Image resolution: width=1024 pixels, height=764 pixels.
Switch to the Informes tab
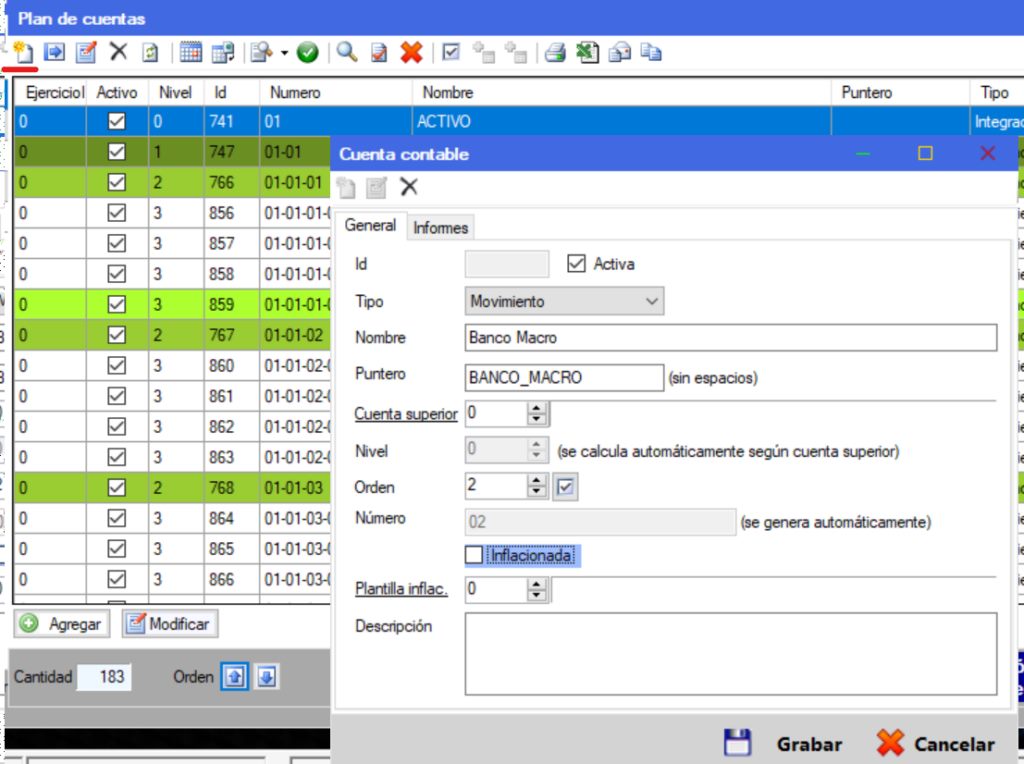pos(441,227)
